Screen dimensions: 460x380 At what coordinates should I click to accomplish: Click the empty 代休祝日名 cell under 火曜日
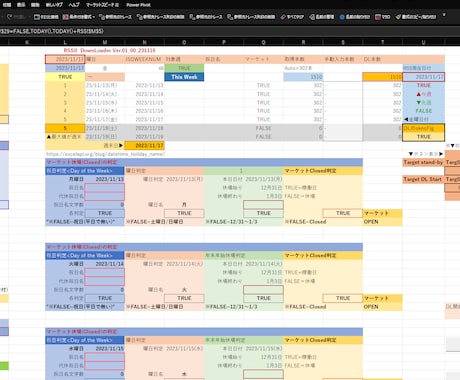(105, 281)
